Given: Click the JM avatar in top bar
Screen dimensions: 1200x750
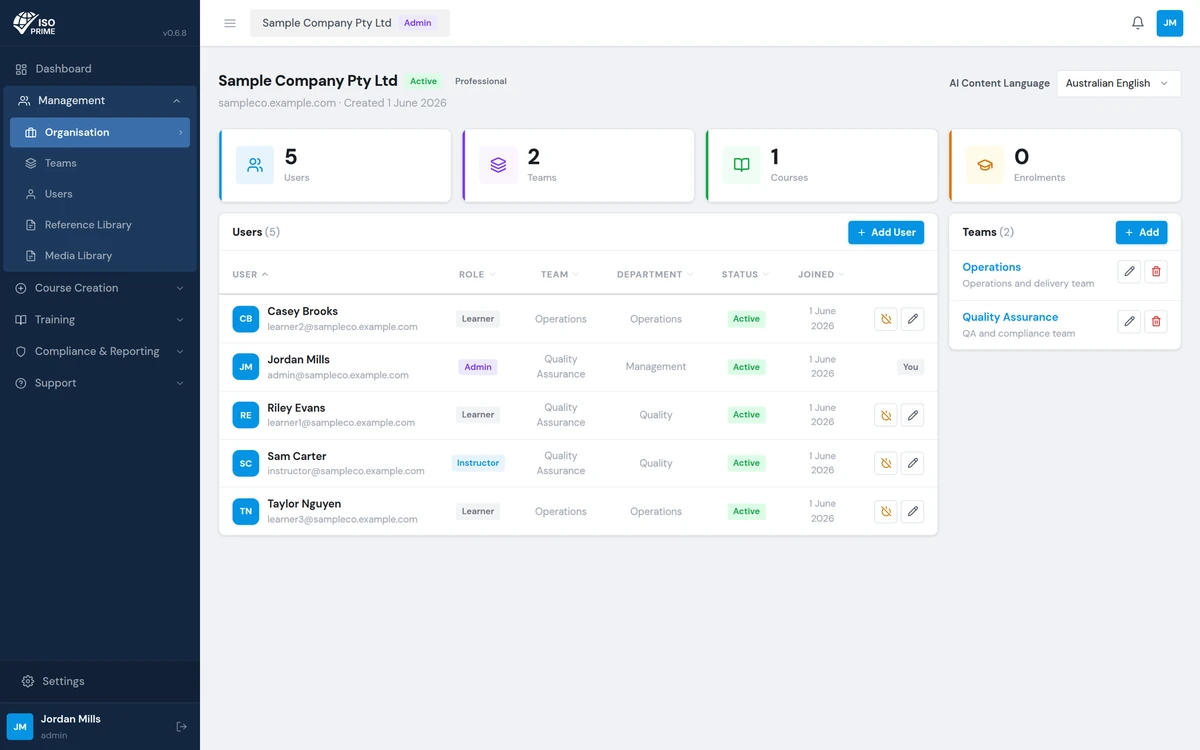Looking at the screenshot, I should (x=1170, y=23).
